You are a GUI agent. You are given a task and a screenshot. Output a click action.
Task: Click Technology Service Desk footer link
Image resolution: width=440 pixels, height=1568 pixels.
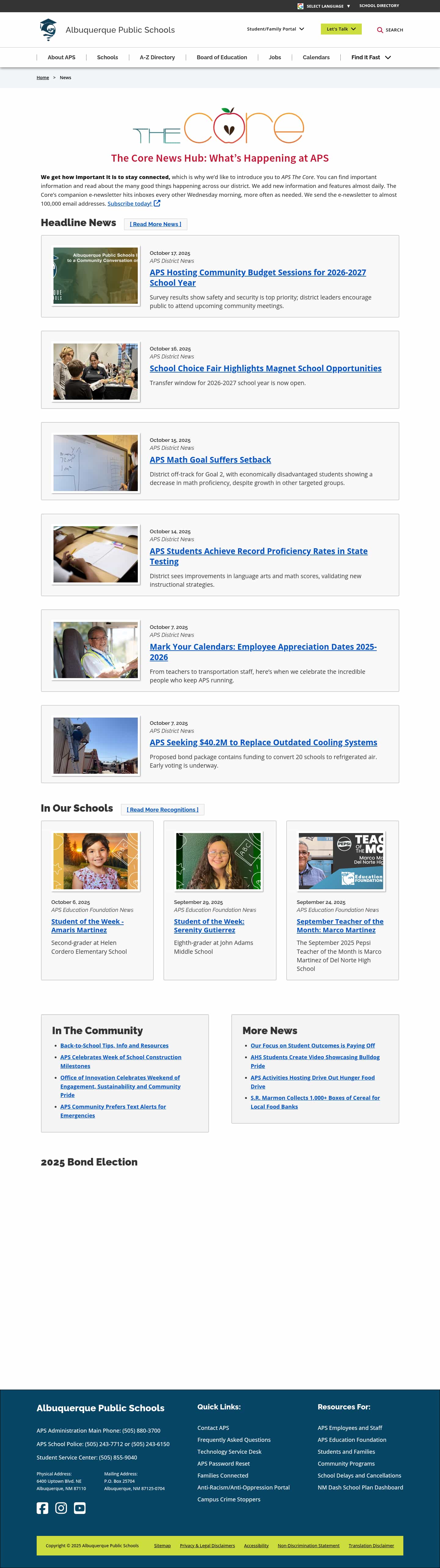coord(229,1452)
